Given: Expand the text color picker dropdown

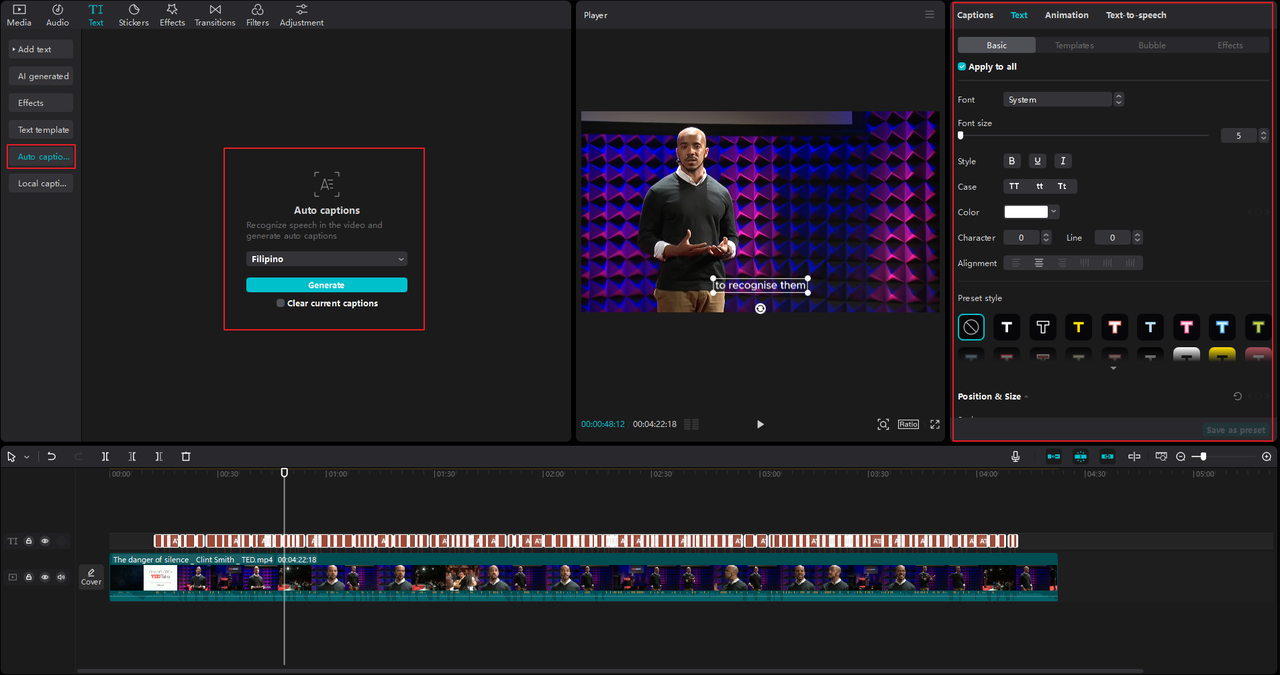Looking at the screenshot, I should tap(1054, 212).
